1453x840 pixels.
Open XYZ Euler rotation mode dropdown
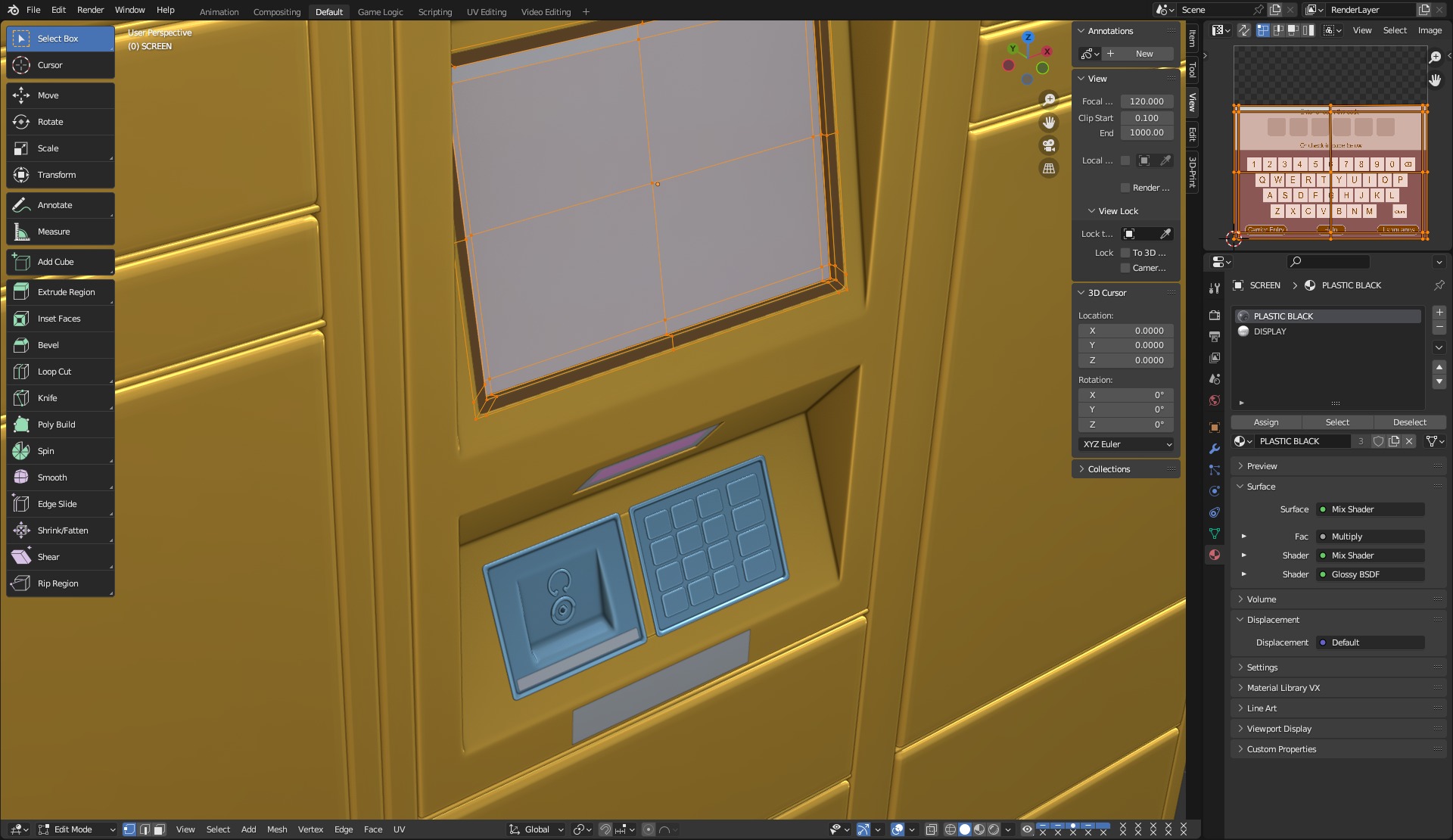tap(1126, 444)
